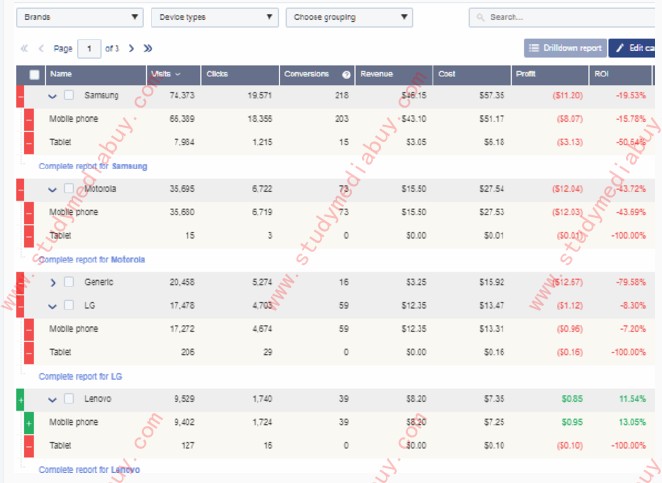This screenshot has height=483, width=662.
Task: Click the Conversions help question-mark icon
Action: click(346, 75)
